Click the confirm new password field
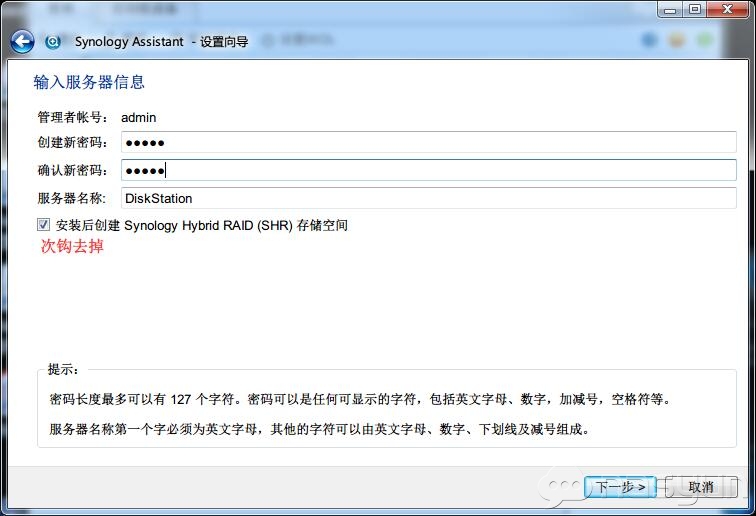 click(x=429, y=170)
